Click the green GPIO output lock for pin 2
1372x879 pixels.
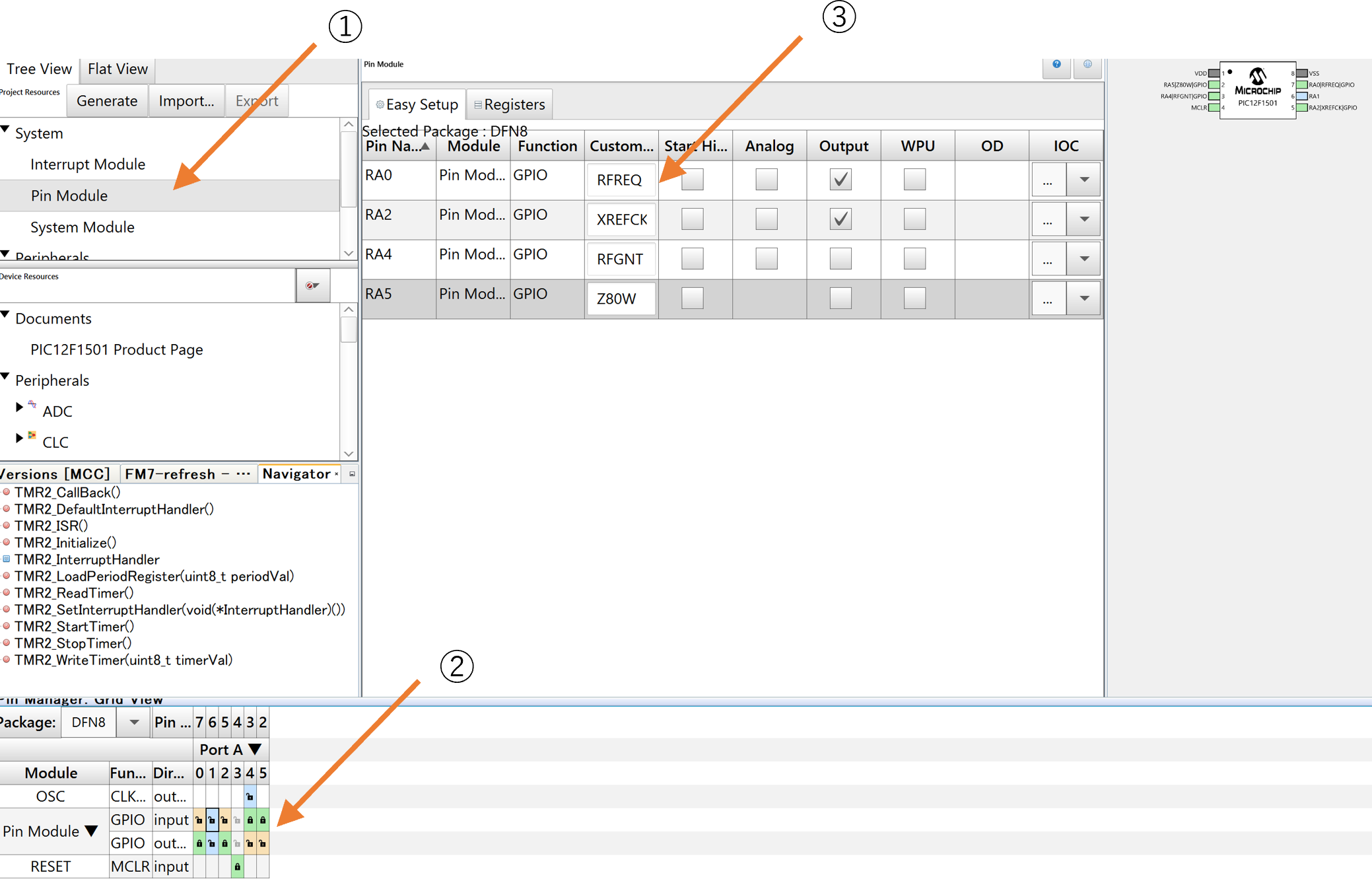[224, 843]
